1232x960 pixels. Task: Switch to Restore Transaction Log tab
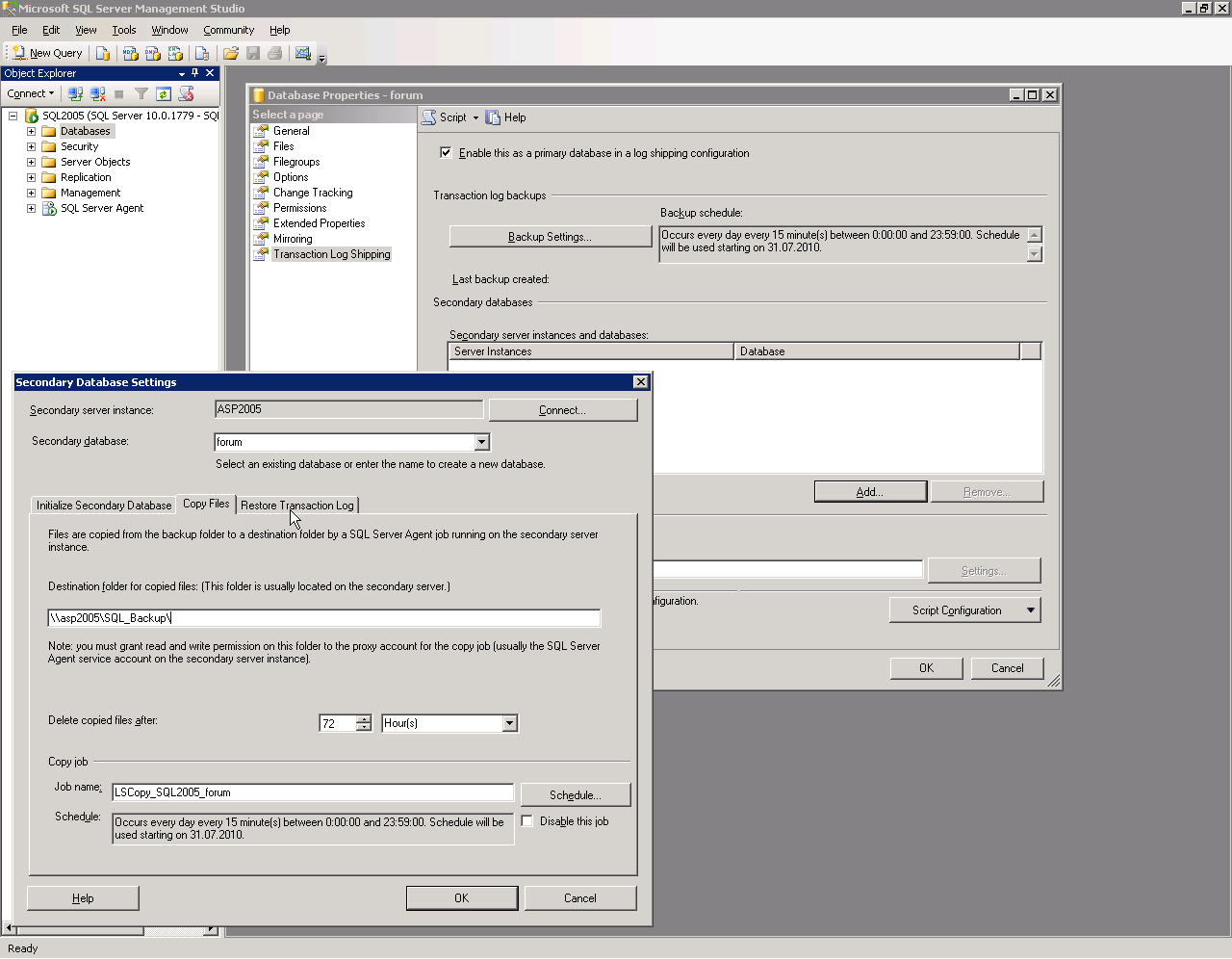pos(297,506)
